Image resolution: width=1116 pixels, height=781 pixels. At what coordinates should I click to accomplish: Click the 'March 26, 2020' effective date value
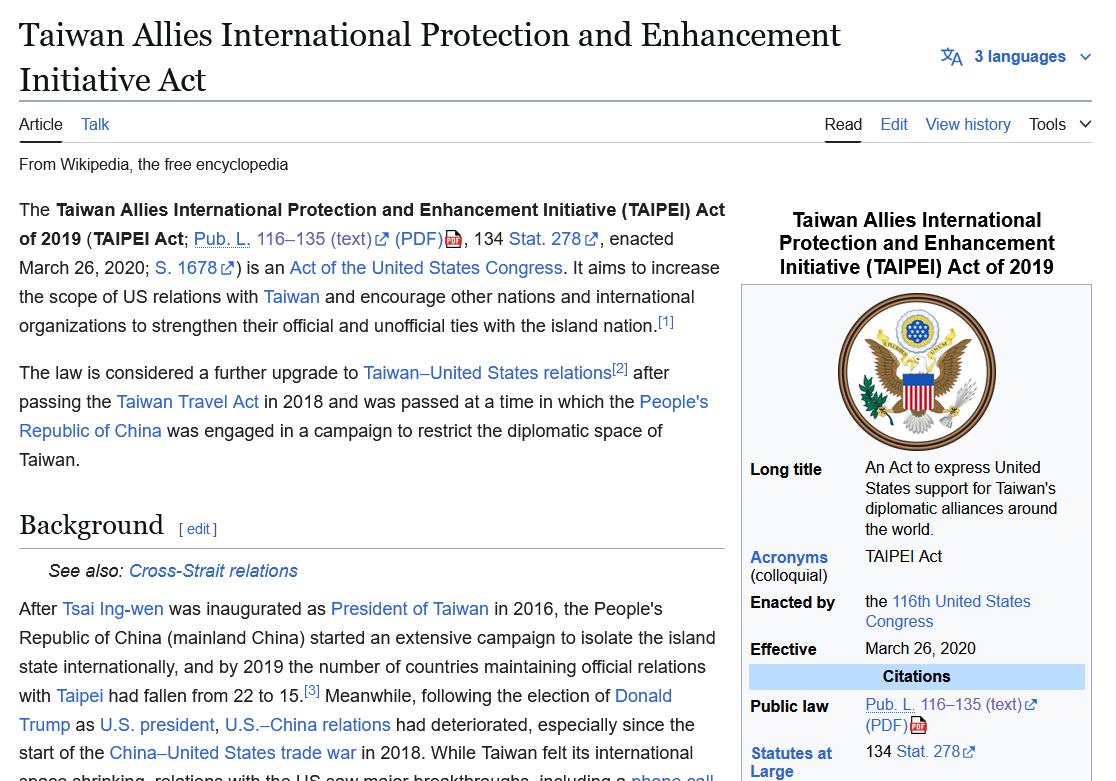pyautogui.click(x=920, y=649)
